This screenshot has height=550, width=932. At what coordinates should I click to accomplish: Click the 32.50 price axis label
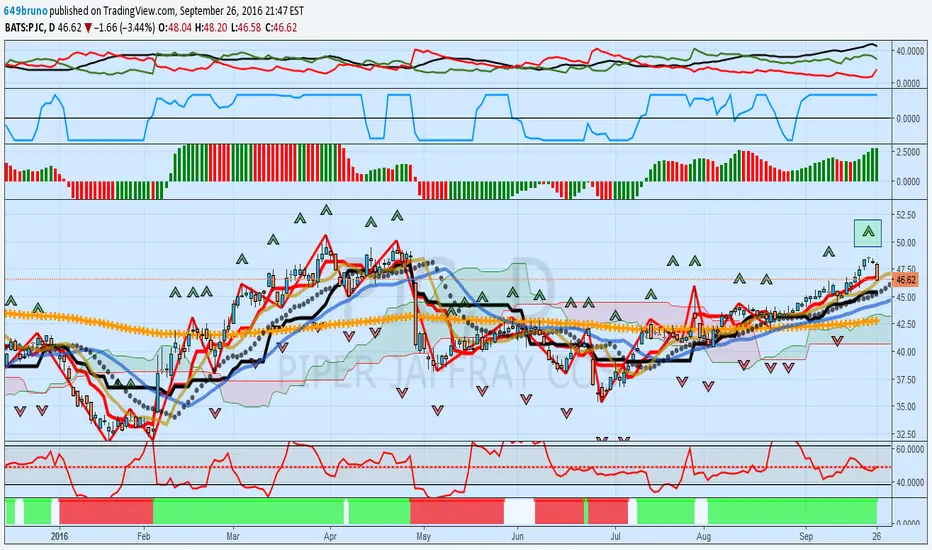pyautogui.click(x=906, y=435)
